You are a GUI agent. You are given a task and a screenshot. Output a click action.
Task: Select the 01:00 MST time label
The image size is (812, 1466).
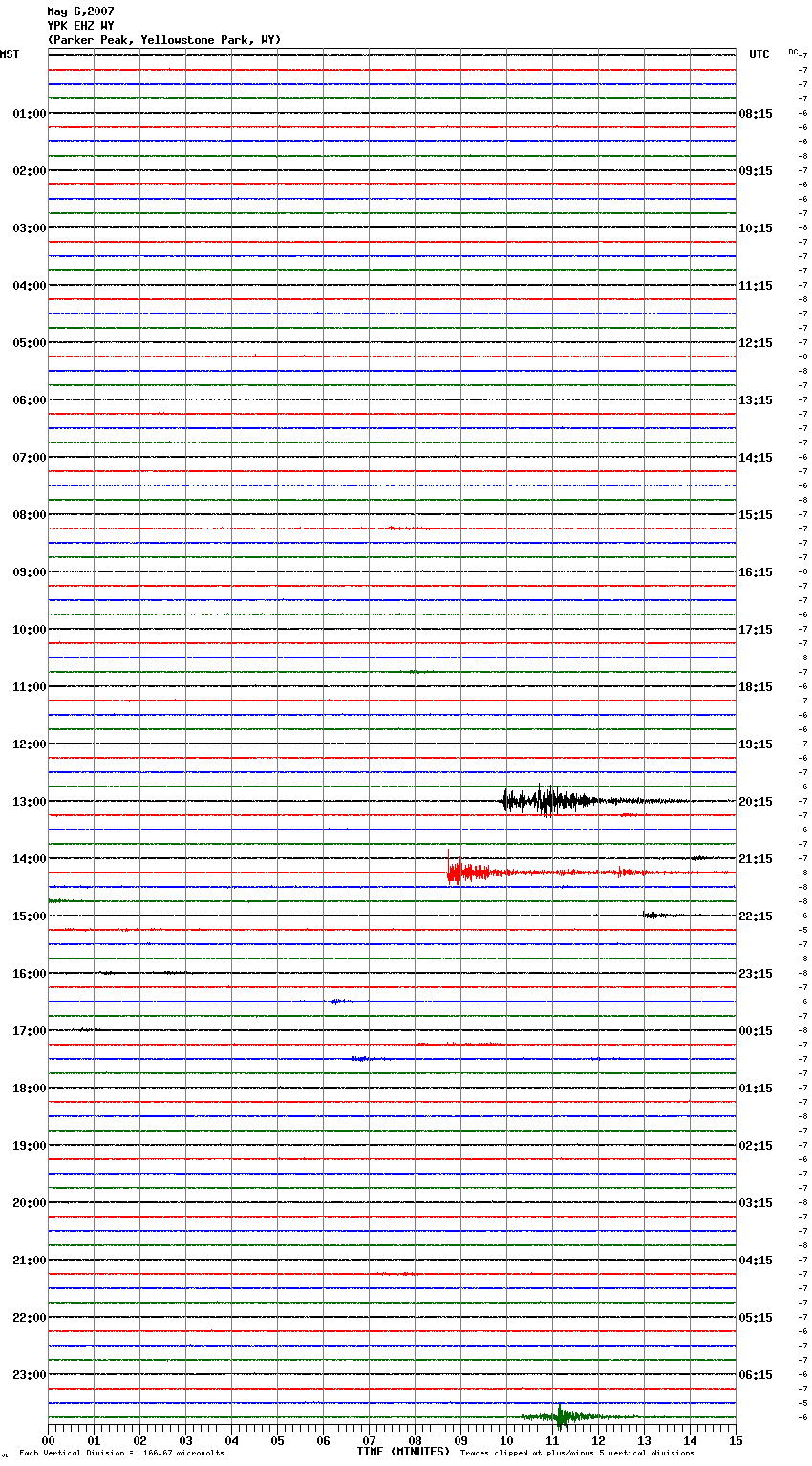click(29, 114)
